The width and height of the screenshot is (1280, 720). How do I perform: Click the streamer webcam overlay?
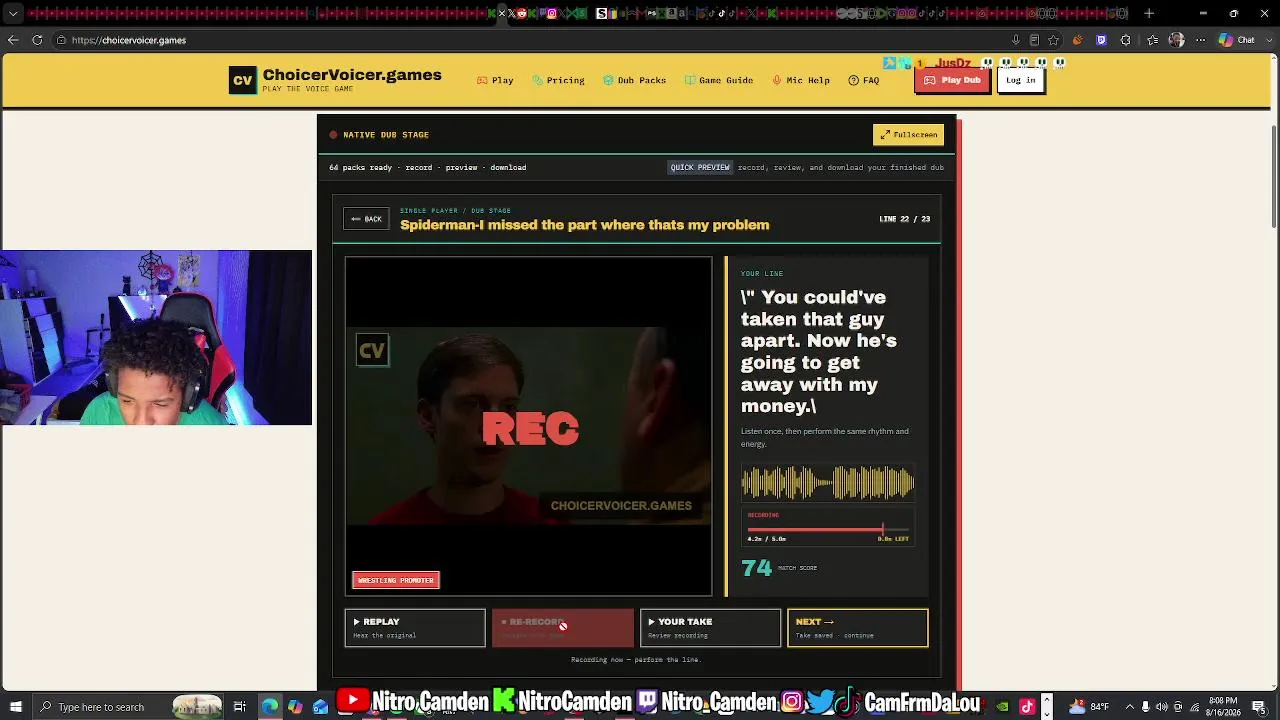[156, 338]
